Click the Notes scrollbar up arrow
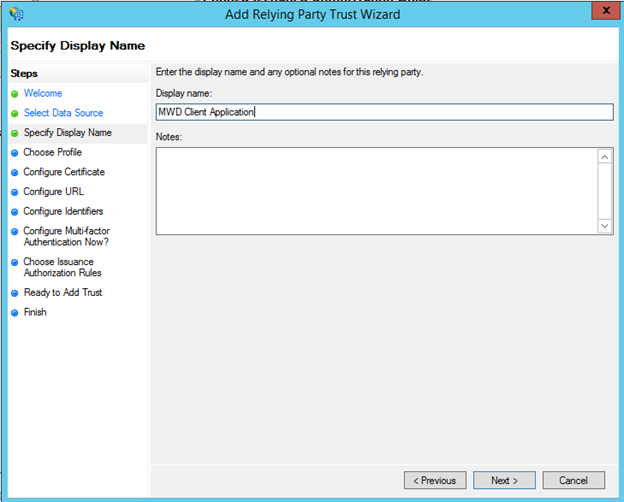The image size is (624, 502). coord(604,157)
